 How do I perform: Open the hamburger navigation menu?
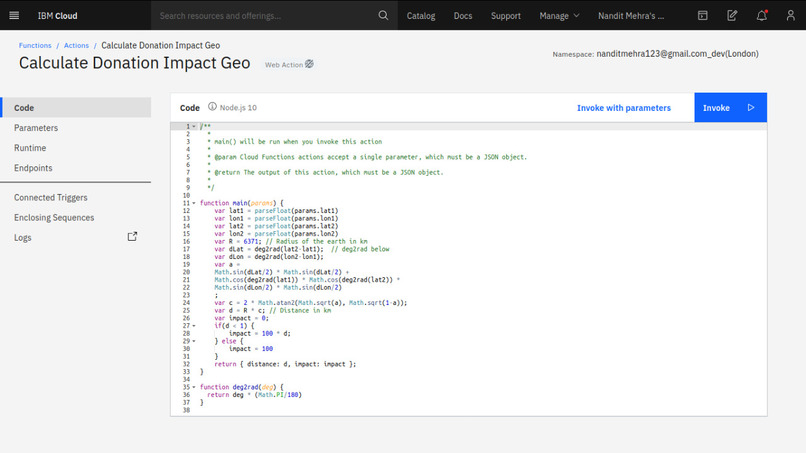point(14,15)
